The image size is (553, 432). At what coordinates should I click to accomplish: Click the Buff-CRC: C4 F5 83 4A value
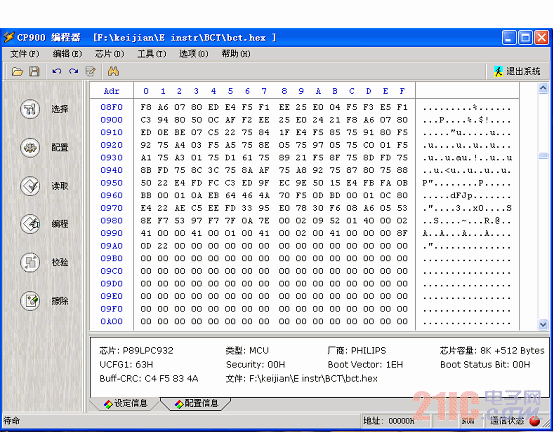pos(149,379)
